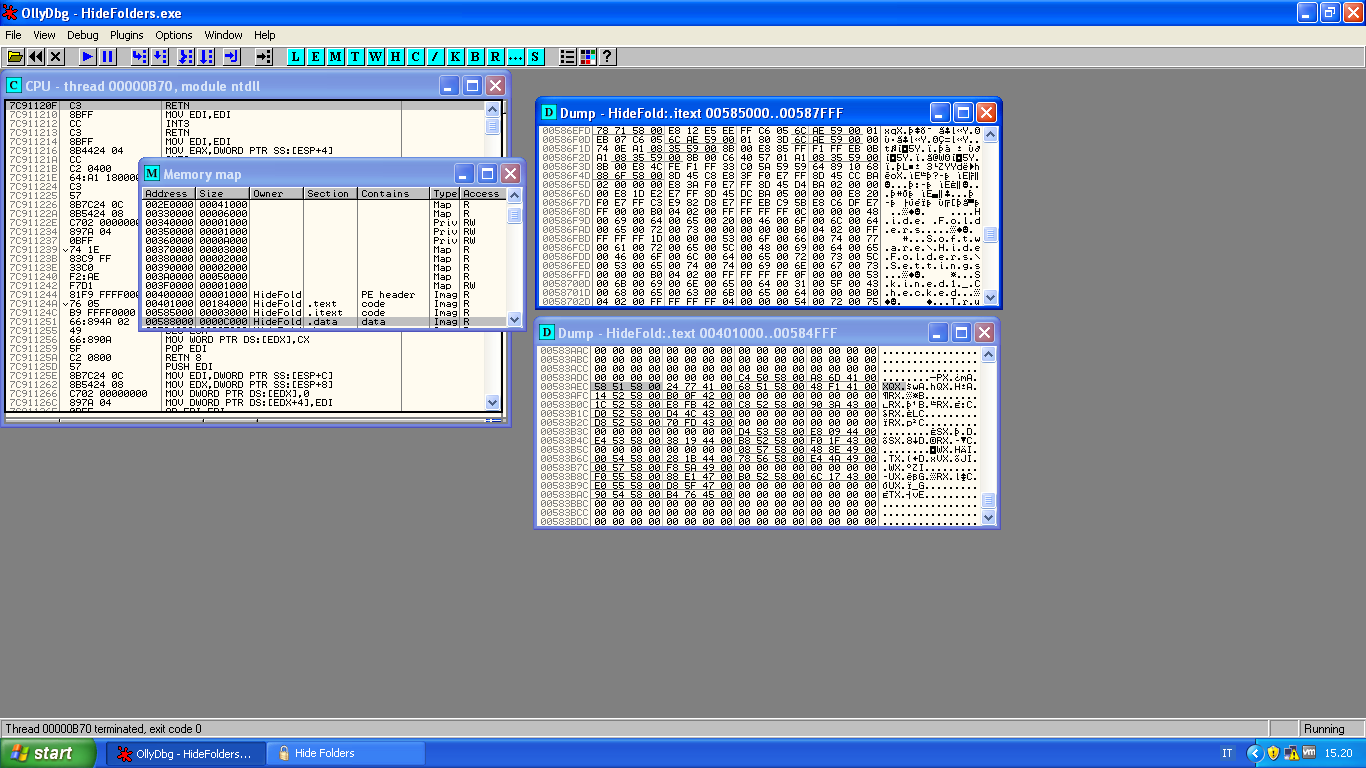Show the Log window with the L icon
This screenshot has width=1366, height=768.
pos(296,57)
